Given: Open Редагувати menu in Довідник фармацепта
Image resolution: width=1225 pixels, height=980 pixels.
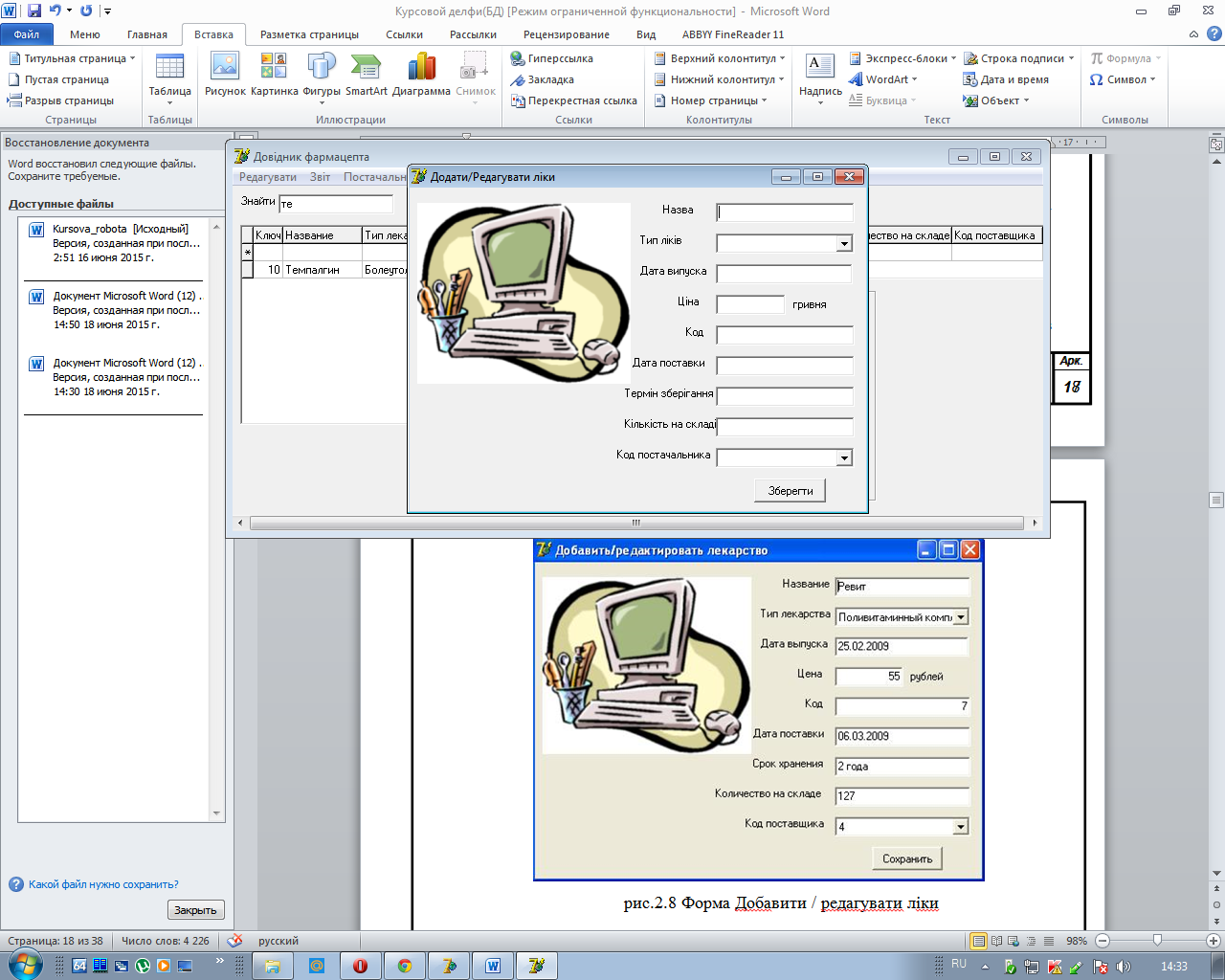Looking at the screenshot, I should coord(268,177).
